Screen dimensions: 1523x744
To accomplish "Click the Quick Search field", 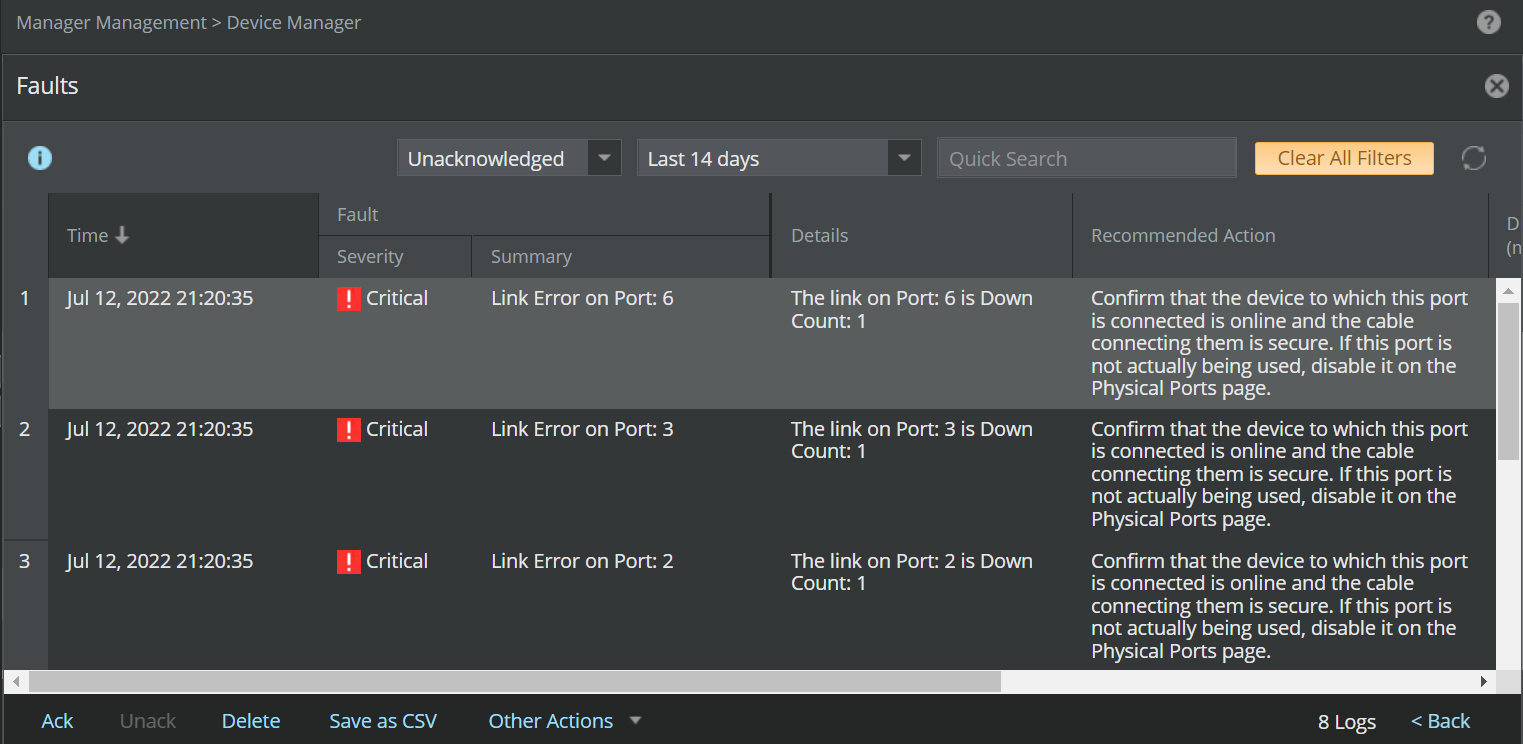I will pyautogui.click(x=1086, y=158).
